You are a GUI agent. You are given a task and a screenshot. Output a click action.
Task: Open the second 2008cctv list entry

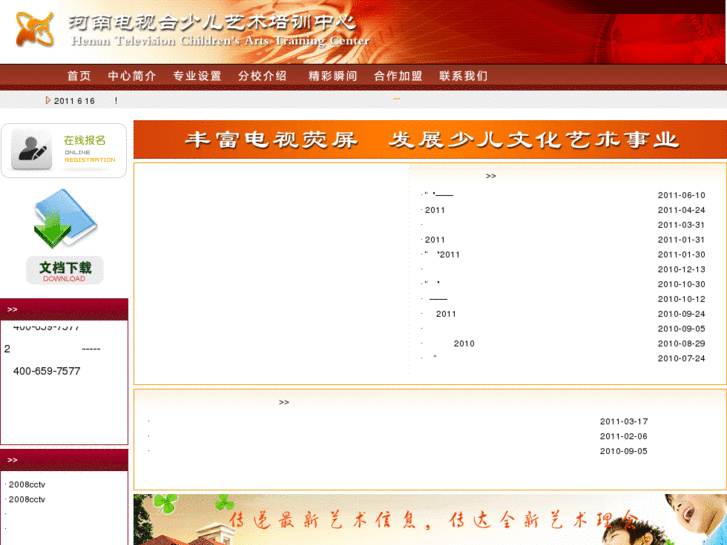(26, 500)
